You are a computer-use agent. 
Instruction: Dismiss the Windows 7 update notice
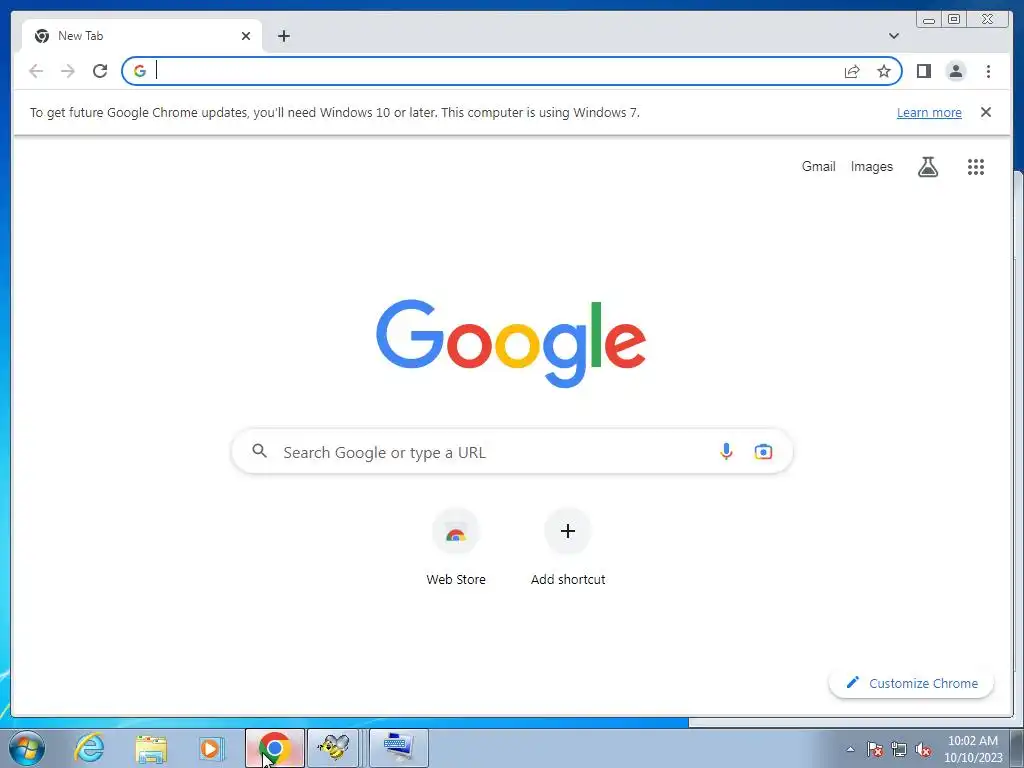986,112
